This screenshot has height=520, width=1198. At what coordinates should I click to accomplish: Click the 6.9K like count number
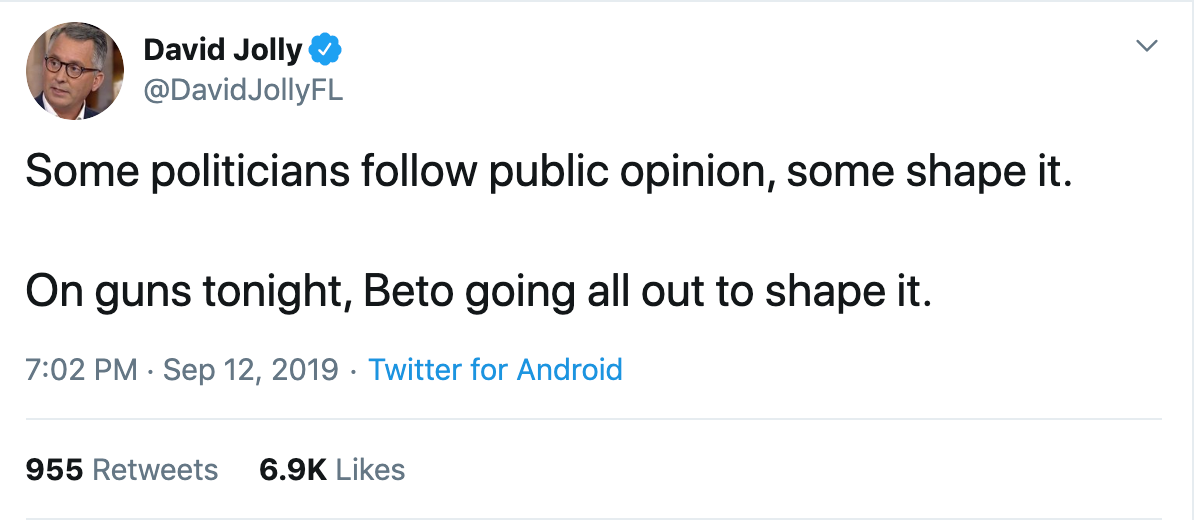[x=293, y=469]
